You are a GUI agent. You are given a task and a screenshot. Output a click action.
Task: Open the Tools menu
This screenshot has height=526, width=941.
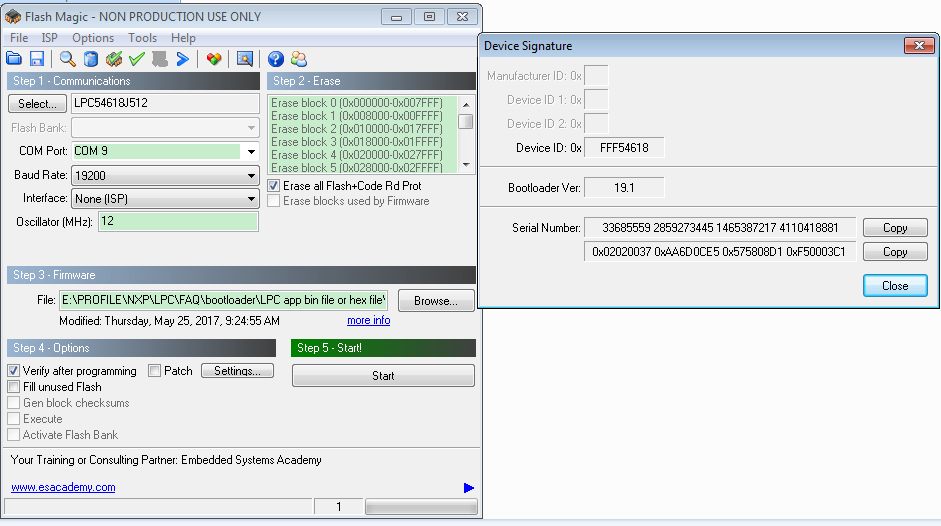(142, 38)
